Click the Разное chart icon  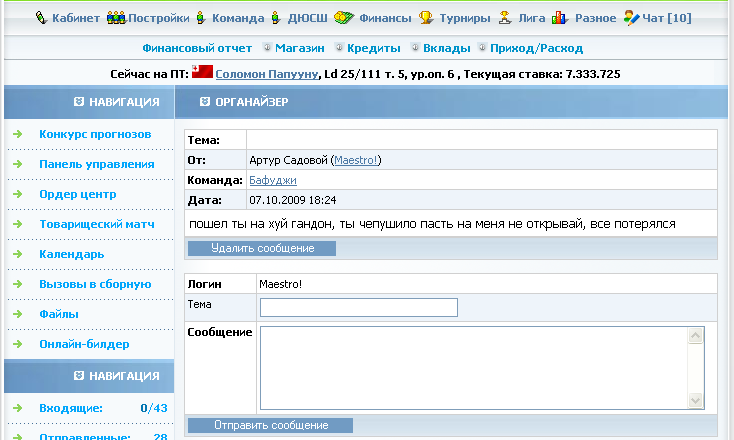coord(559,18)
